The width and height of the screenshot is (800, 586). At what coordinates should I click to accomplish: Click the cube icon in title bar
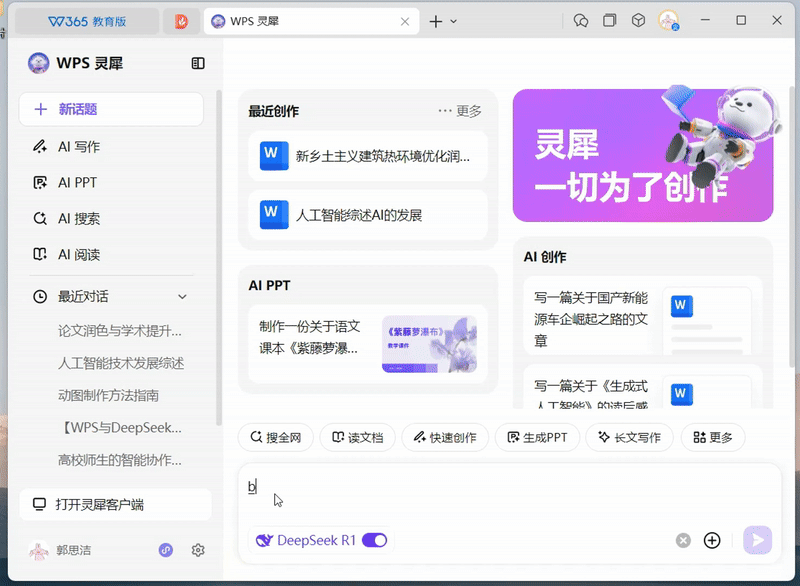[x=638, y=20]
